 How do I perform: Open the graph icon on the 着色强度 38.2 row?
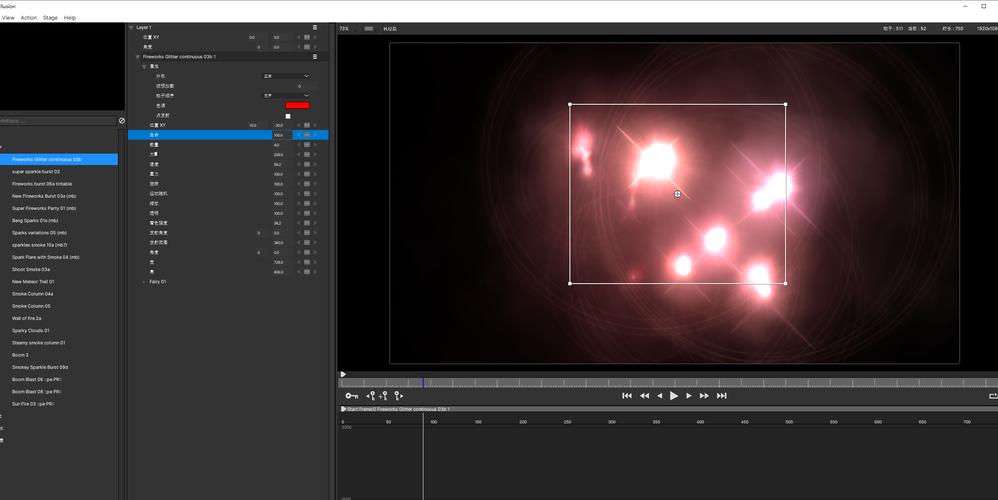coord(307,223)
